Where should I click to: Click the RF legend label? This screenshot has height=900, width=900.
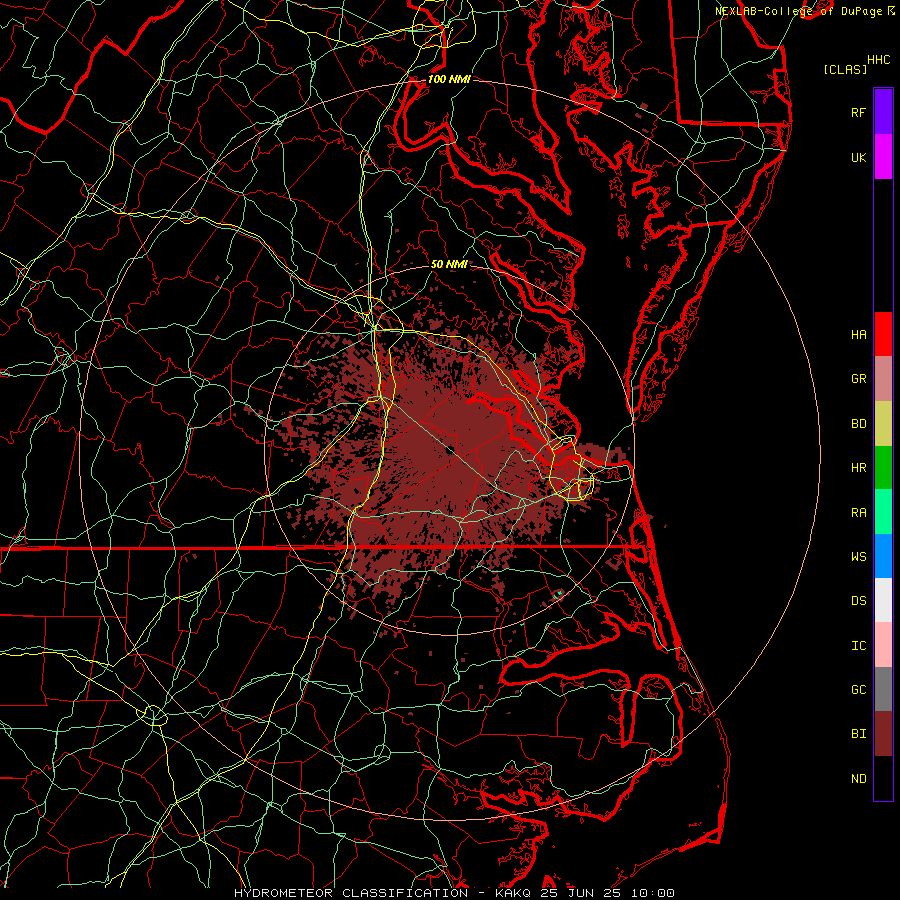tap(858, 112)
